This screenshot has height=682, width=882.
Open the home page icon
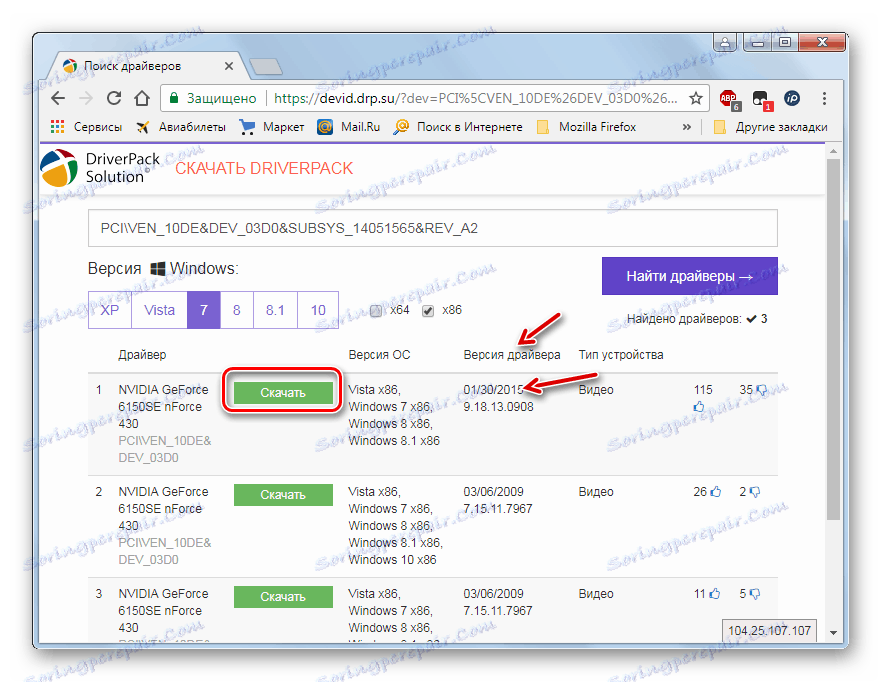click(142, 98)
